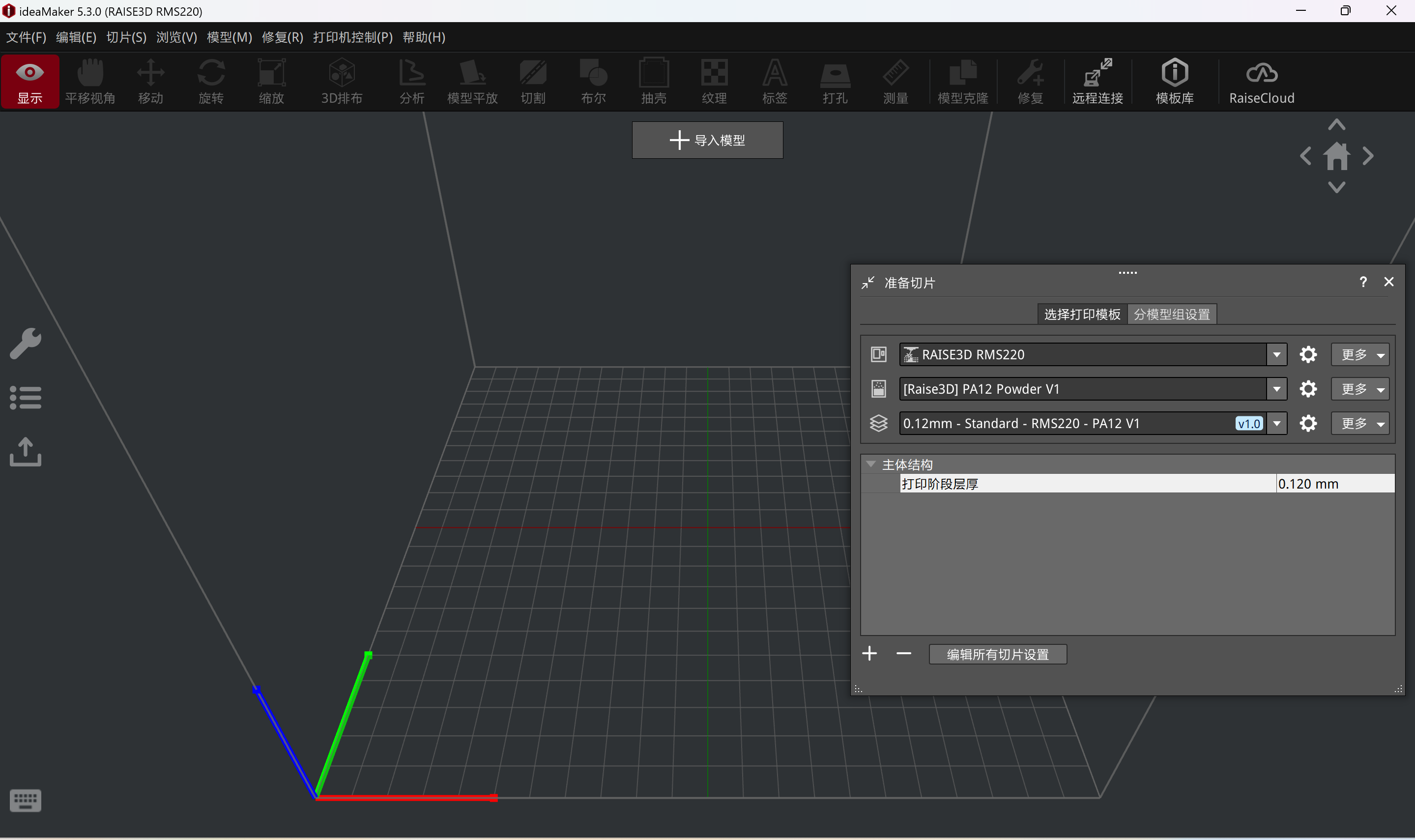Viewport: 1415px width, 840px height.
Task: Open the 布尔 boolean tool
Action: 593,81
